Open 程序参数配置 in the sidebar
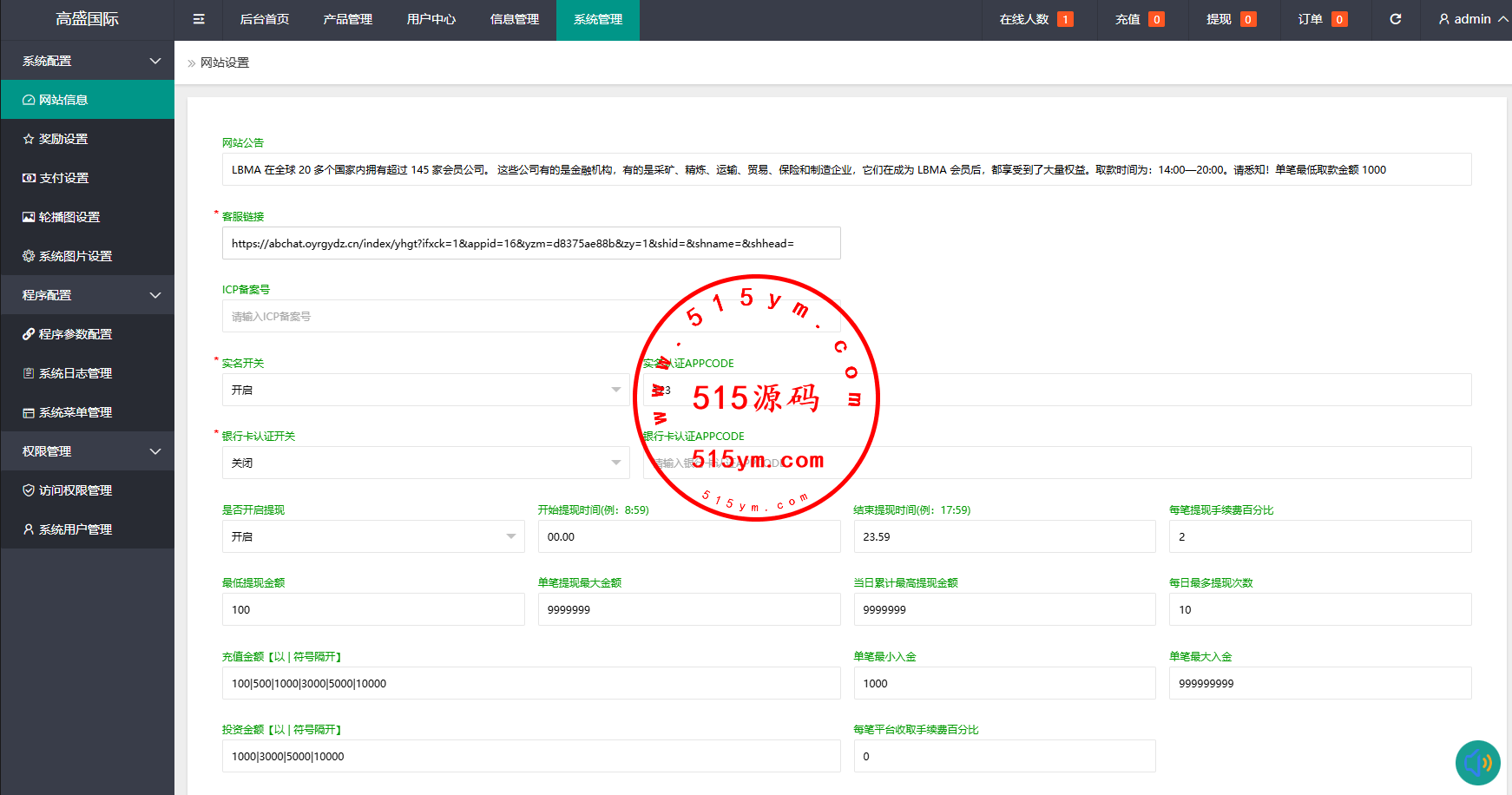Viewport: 1512px width, 795px height. 75,334
